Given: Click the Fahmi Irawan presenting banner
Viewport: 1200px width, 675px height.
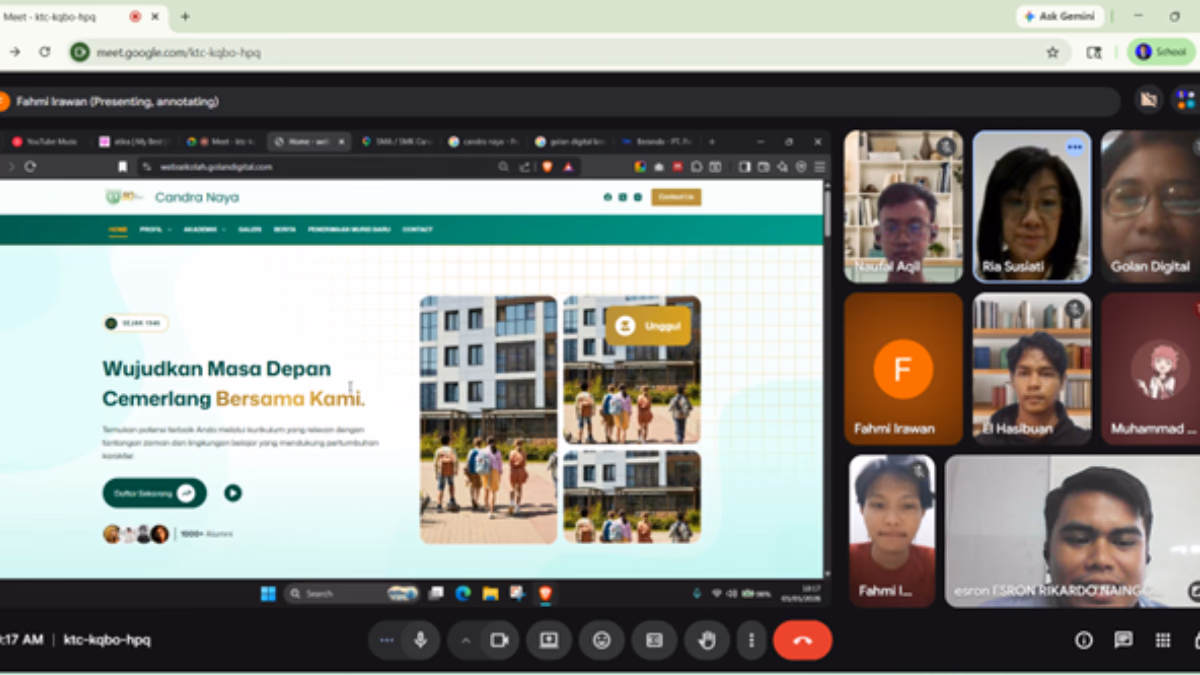Looking at the screenshot, I should click(560, 101).
